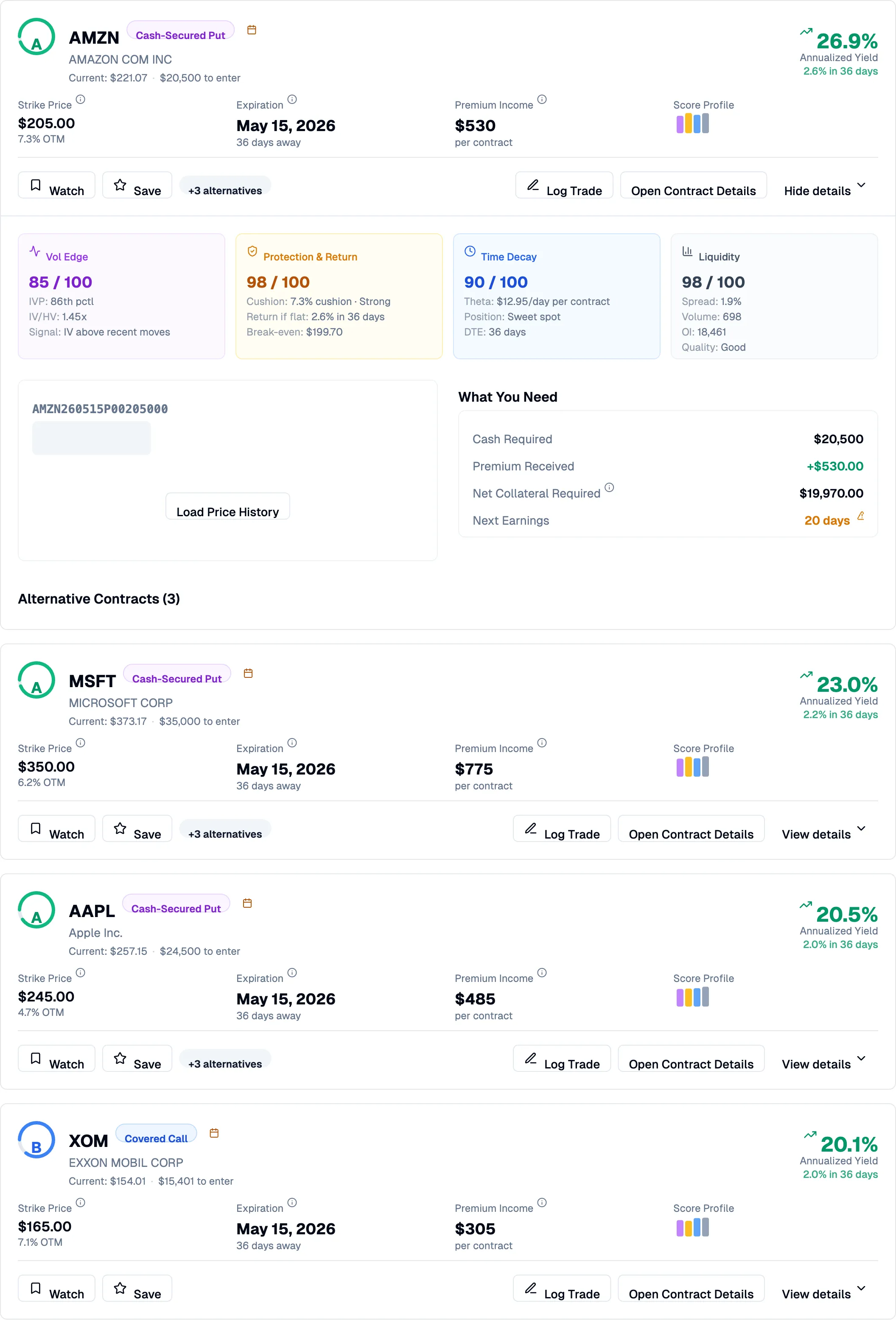Click the calendar icon beside AMZN Cash-Secured Put
Image resolution: width=896 pixels, height=1320 pixels.
[252, 30]
